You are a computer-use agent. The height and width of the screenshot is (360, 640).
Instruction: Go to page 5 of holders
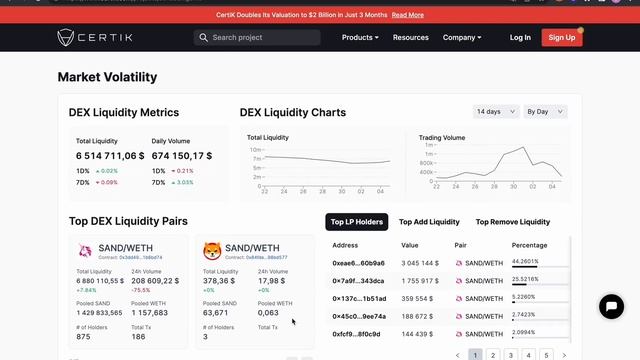(546, 355)
